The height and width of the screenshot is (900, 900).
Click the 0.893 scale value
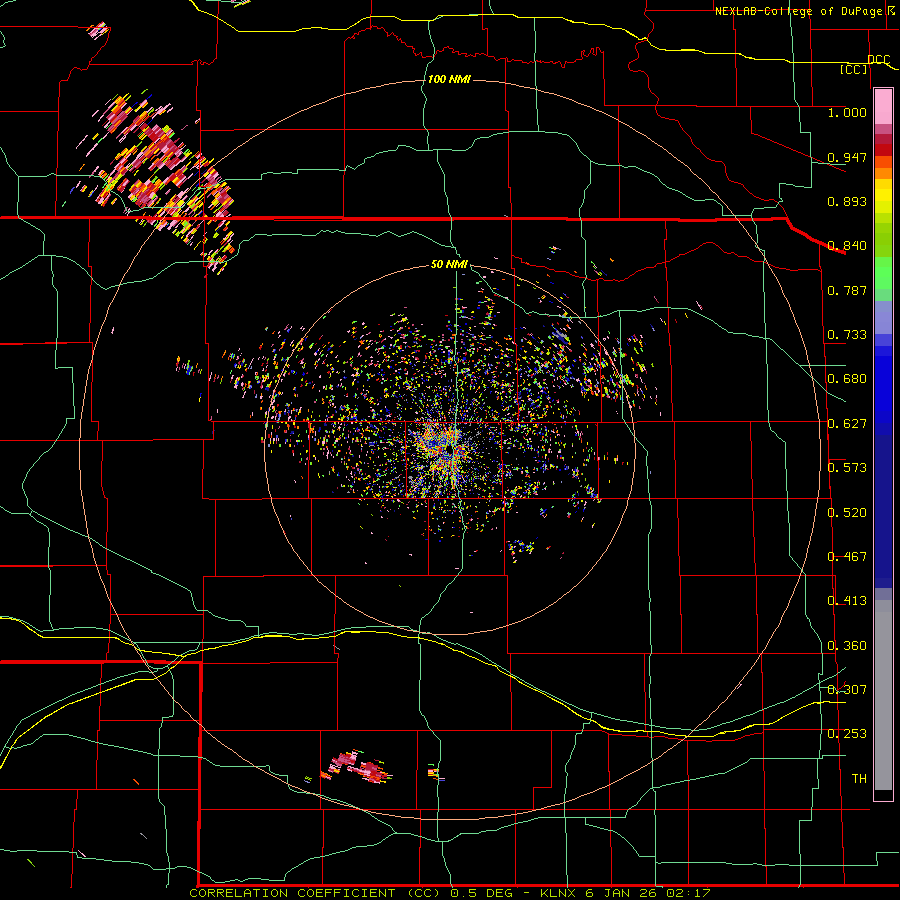847,201
